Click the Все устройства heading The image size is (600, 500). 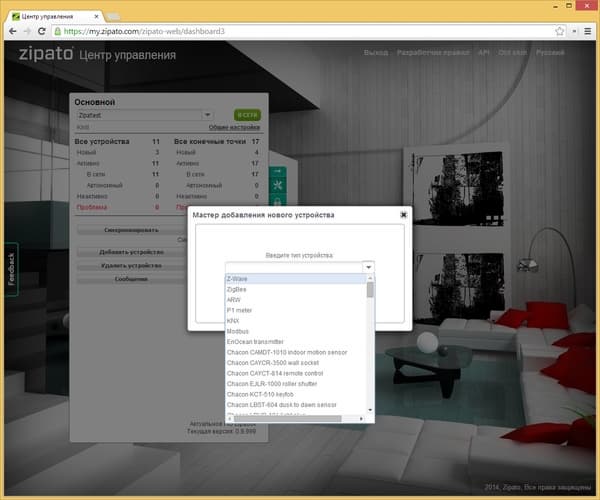tap(102, 142)
